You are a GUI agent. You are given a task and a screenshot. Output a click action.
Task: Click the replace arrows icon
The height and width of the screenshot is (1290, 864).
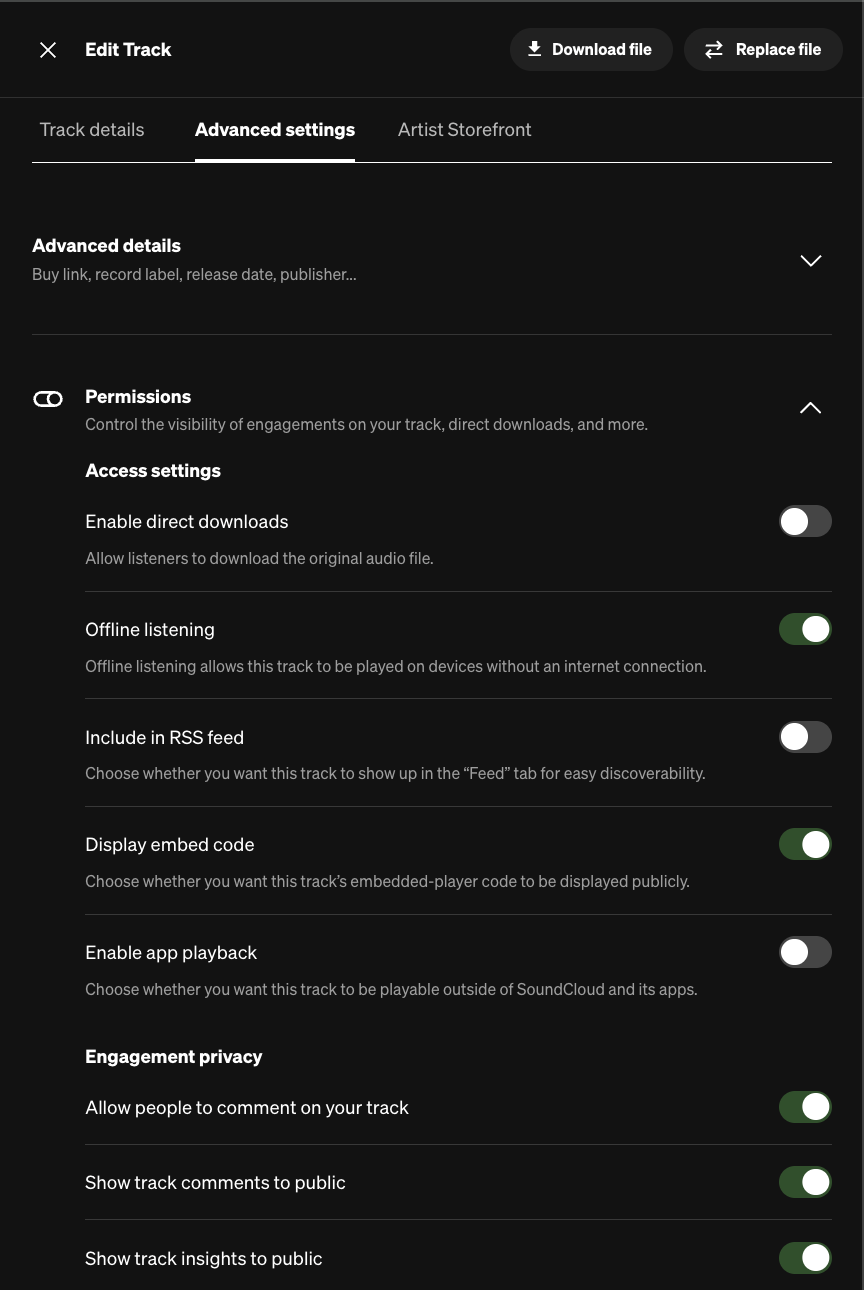(x=713, y=50)
